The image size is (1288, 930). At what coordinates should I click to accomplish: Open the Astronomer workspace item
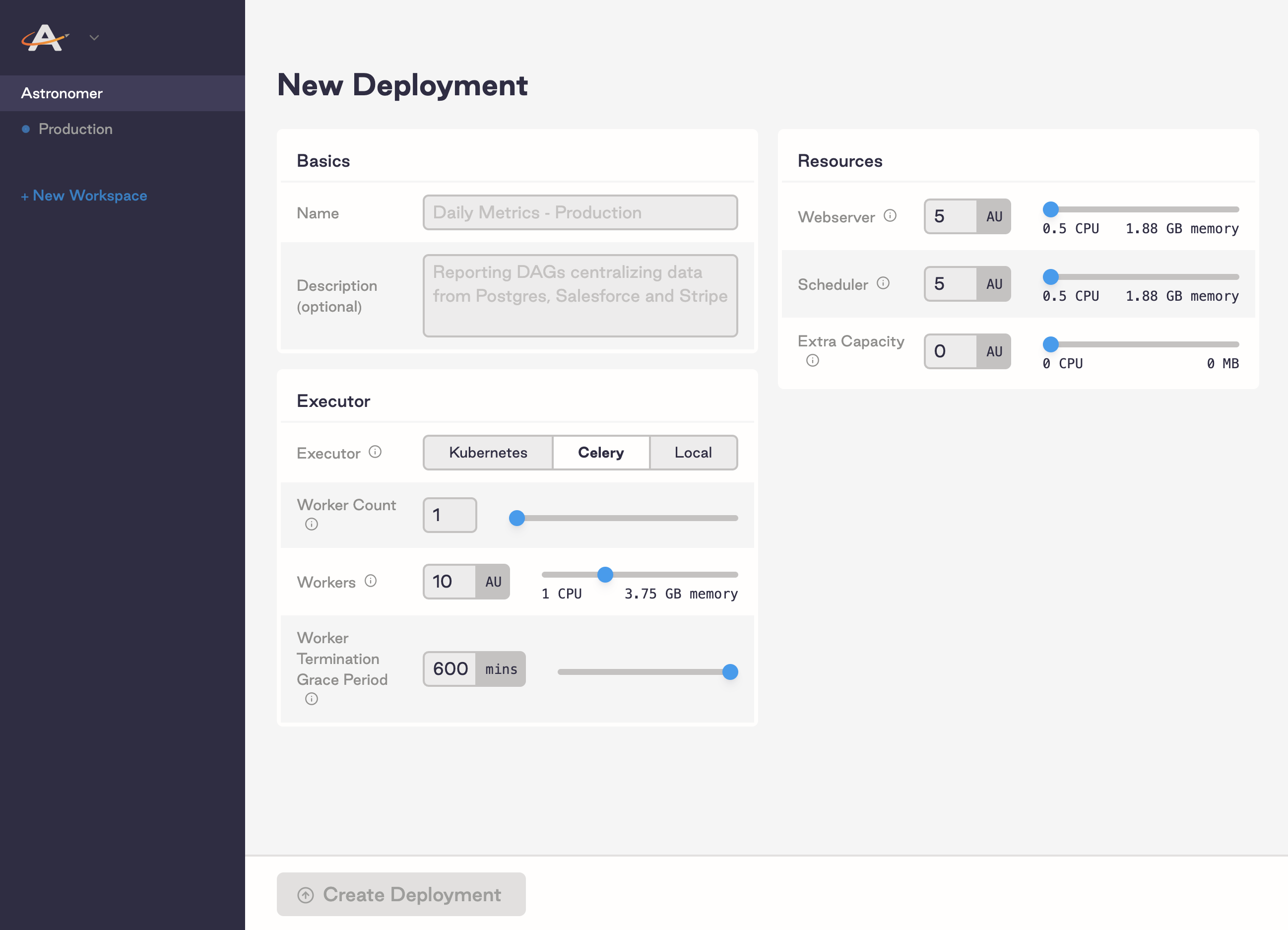62,93
